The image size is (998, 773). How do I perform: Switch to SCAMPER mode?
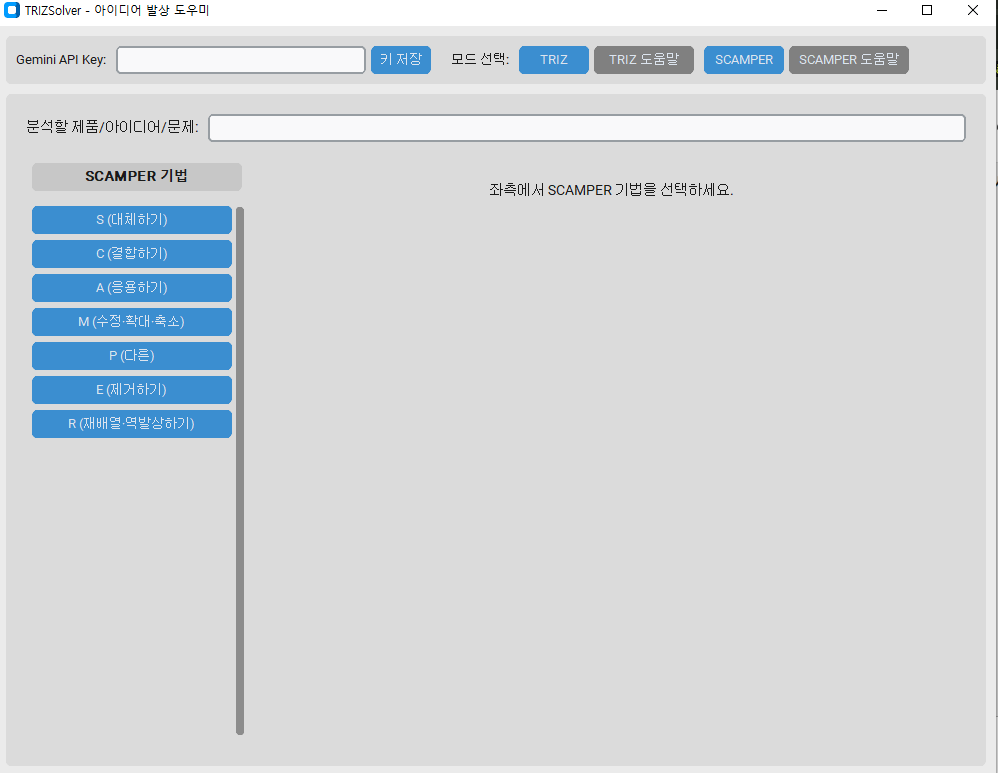pos(743,60)
